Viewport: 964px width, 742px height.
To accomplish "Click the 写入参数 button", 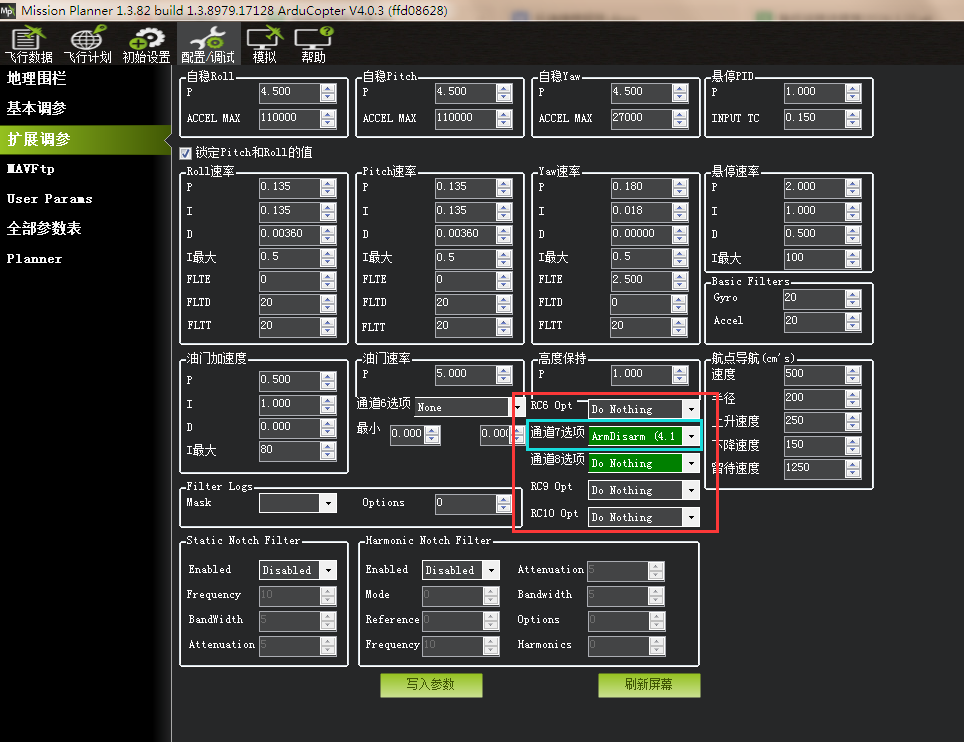I will [431, 685].
